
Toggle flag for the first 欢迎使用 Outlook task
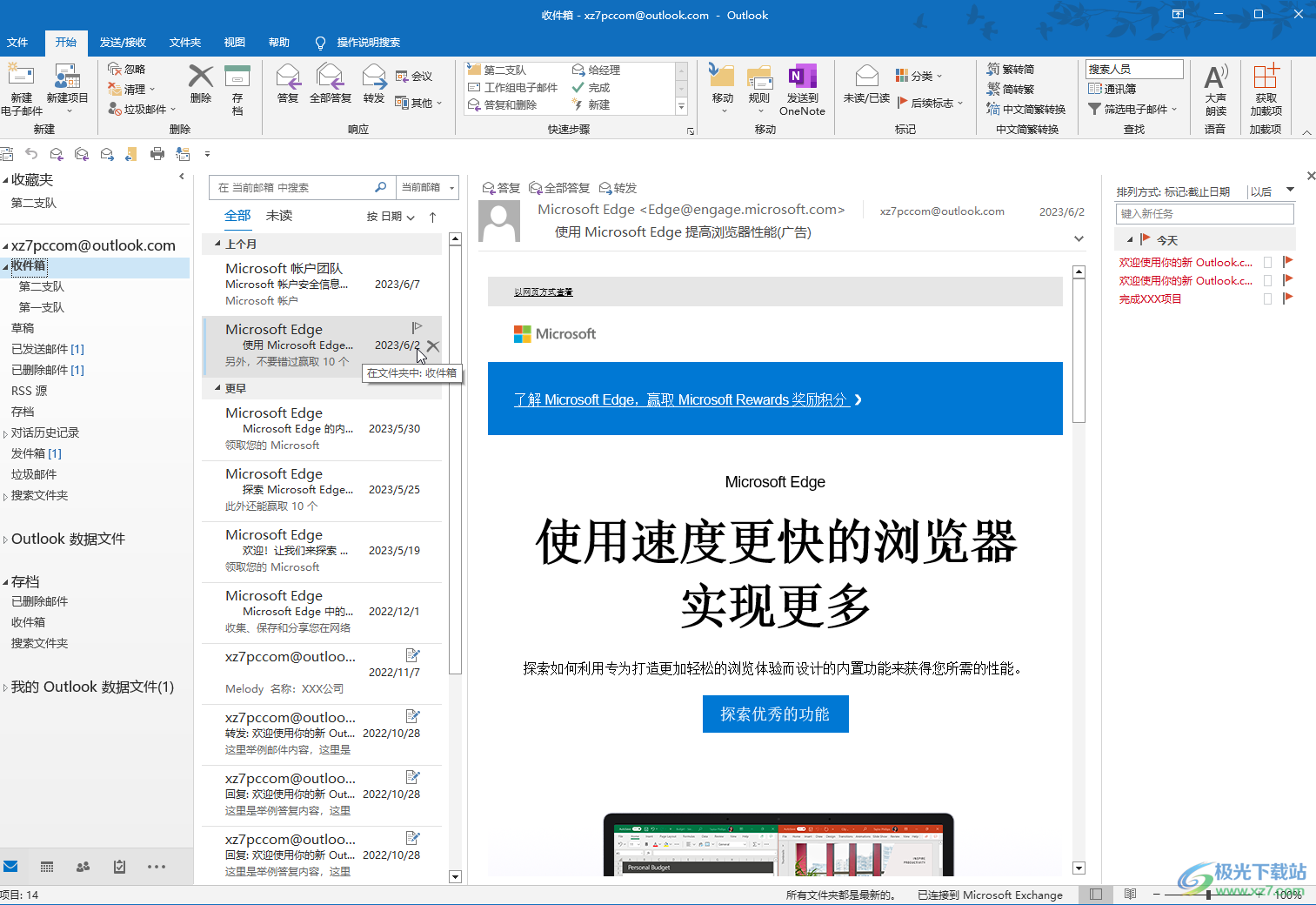tap(1288, 262)
